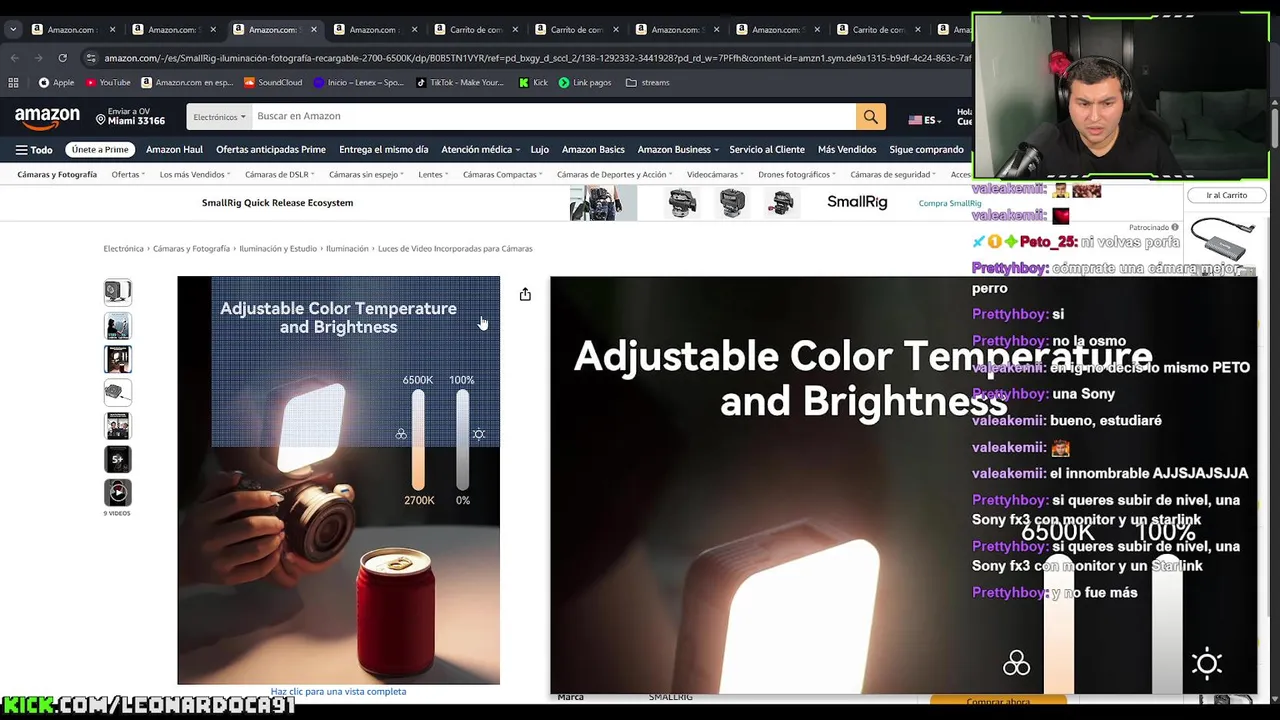Expand Los más Vendidos submenu
The image size is (1280, 720).
pos(196,174)
